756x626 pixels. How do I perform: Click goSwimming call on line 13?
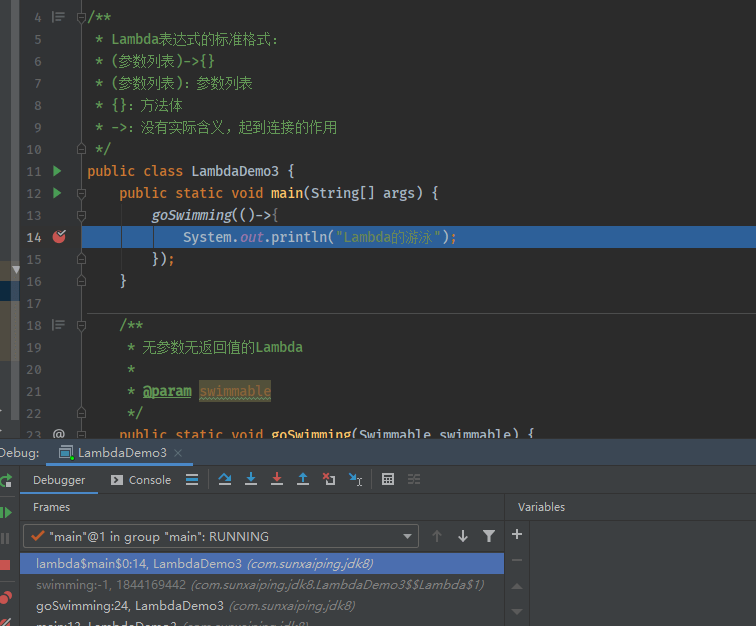point(192,215)
